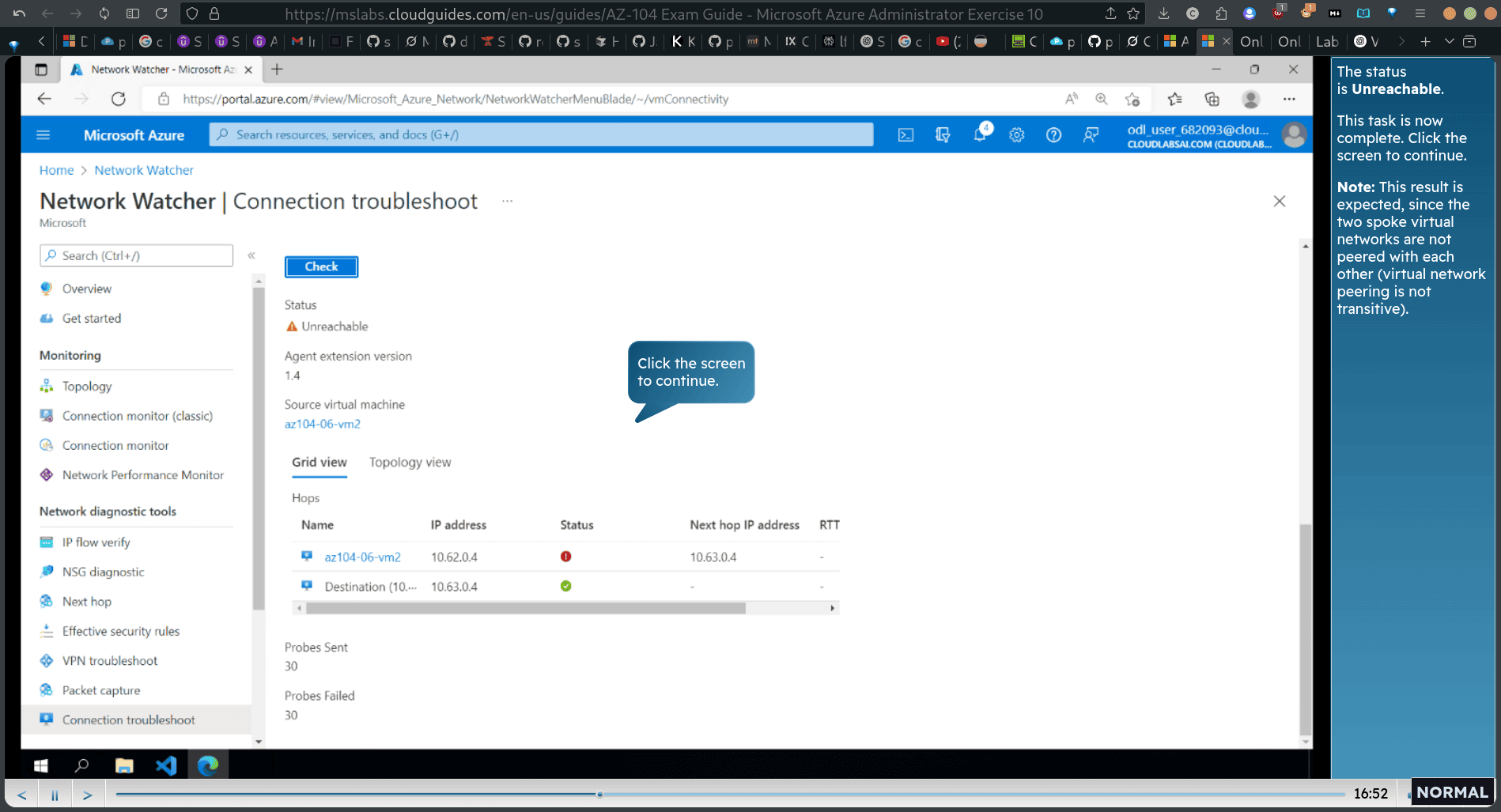Open Get started menu item
The height and width of the screenshot is (812, 1501).
tap(92, 318)
